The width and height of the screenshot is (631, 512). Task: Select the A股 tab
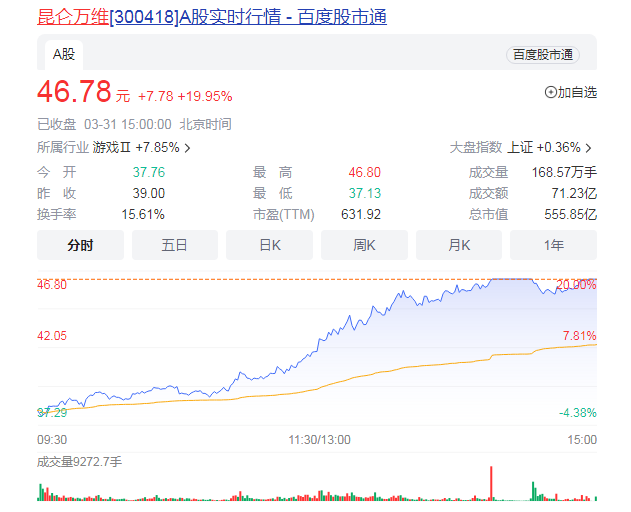pyautogui.click(x=64, y=54)
